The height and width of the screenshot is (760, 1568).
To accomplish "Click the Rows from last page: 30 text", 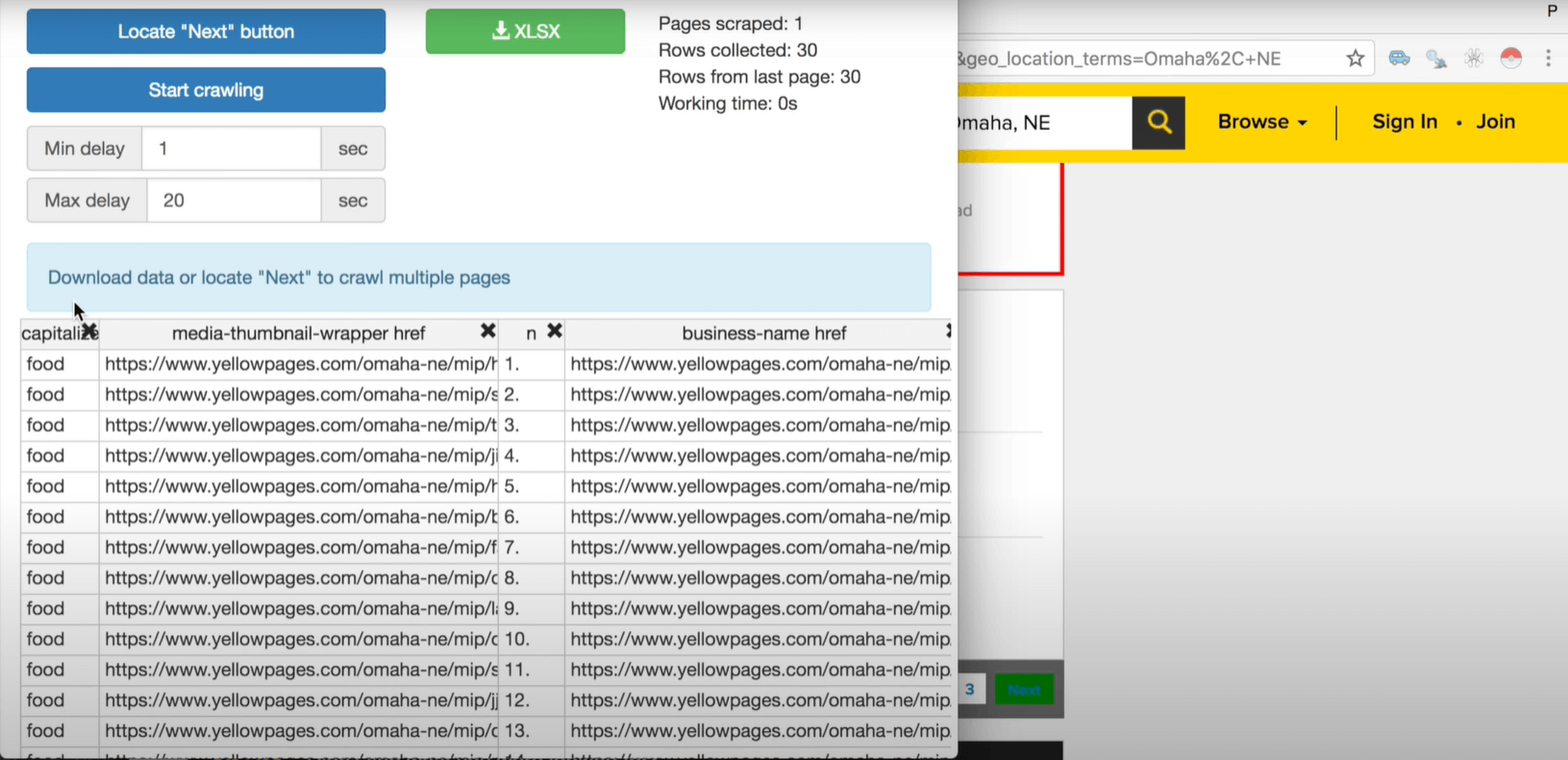I will (759, 77).
